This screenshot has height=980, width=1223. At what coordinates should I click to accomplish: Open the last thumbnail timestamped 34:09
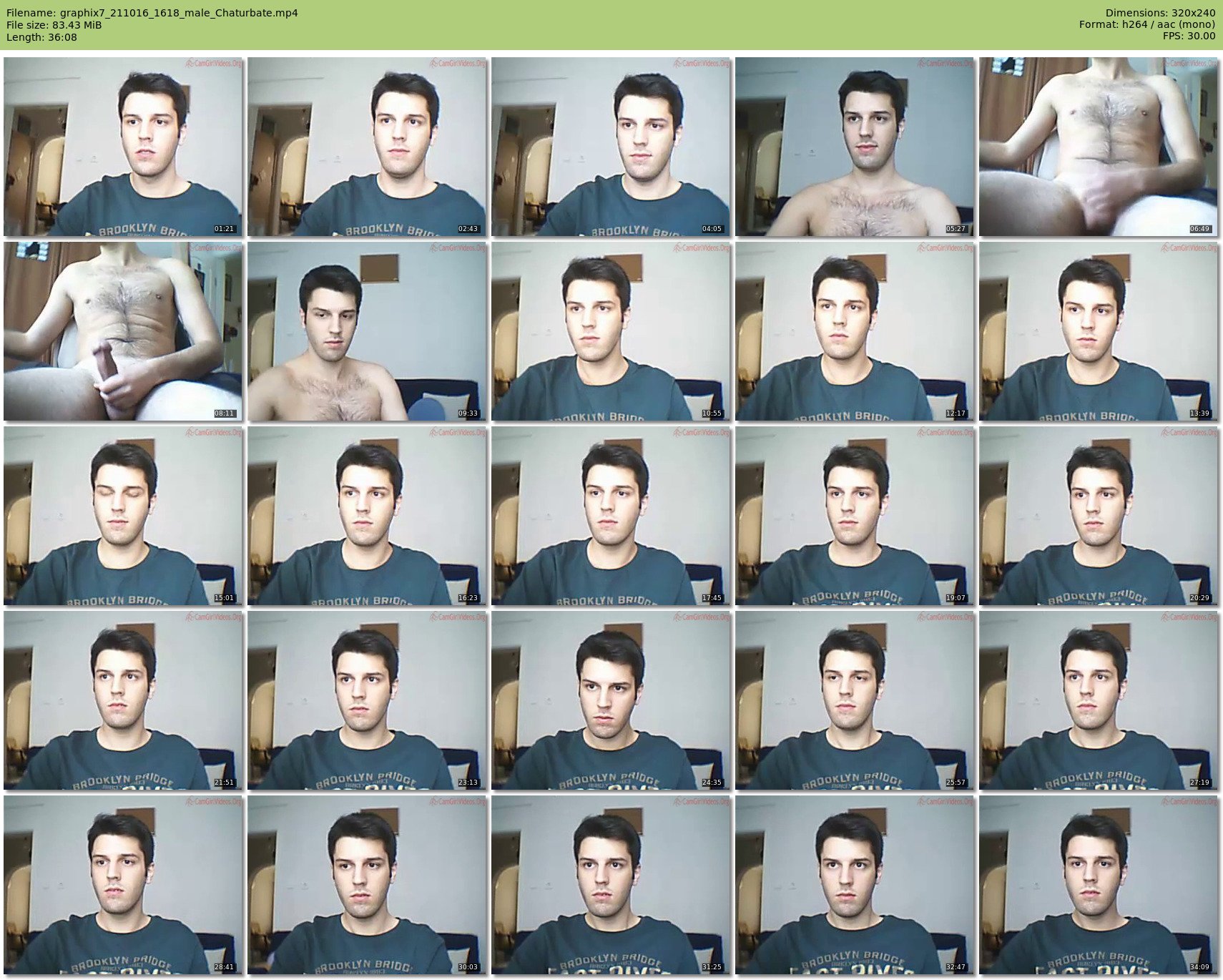coord(1099,885)
